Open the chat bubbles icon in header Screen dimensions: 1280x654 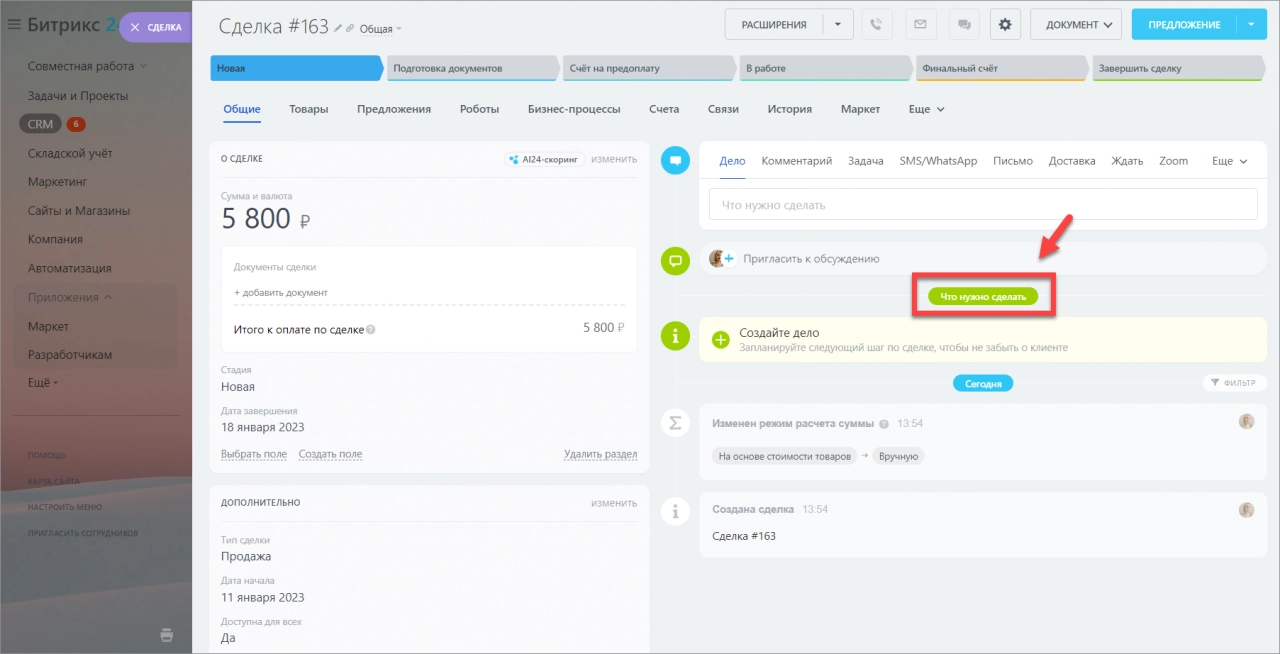(964, 25)
